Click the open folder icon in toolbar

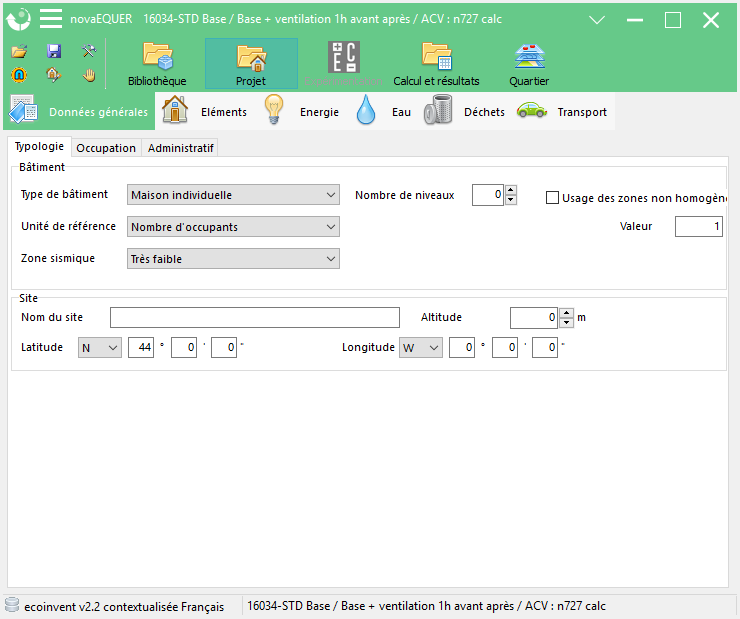point(19,50)
